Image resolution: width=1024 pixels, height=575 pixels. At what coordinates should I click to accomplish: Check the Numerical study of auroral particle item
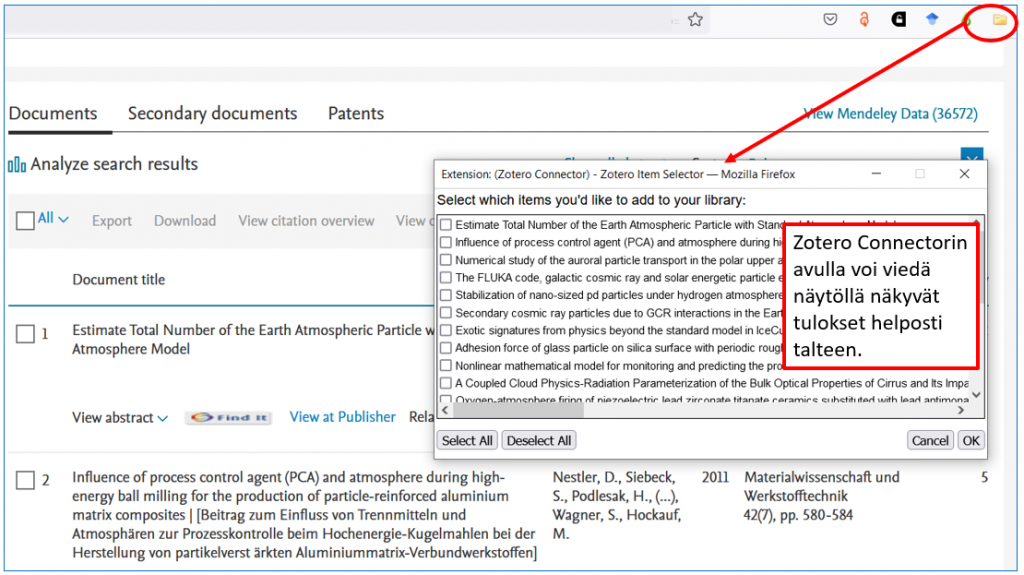[x=445, y=260]
